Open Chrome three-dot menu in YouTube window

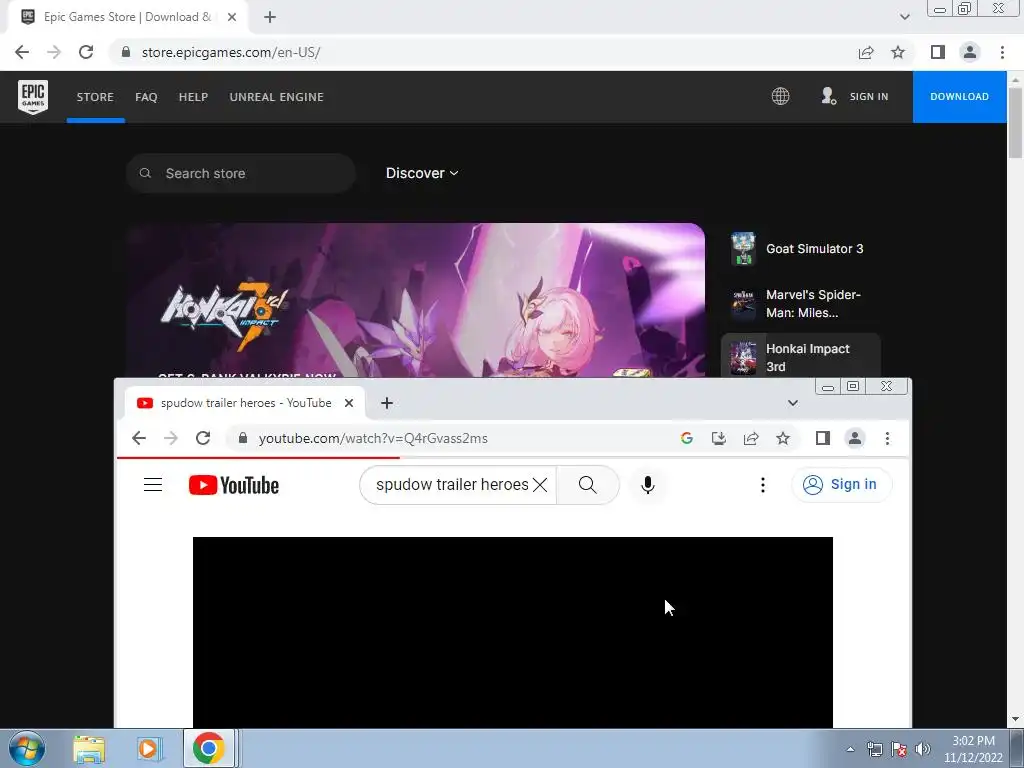pos(887,438)
